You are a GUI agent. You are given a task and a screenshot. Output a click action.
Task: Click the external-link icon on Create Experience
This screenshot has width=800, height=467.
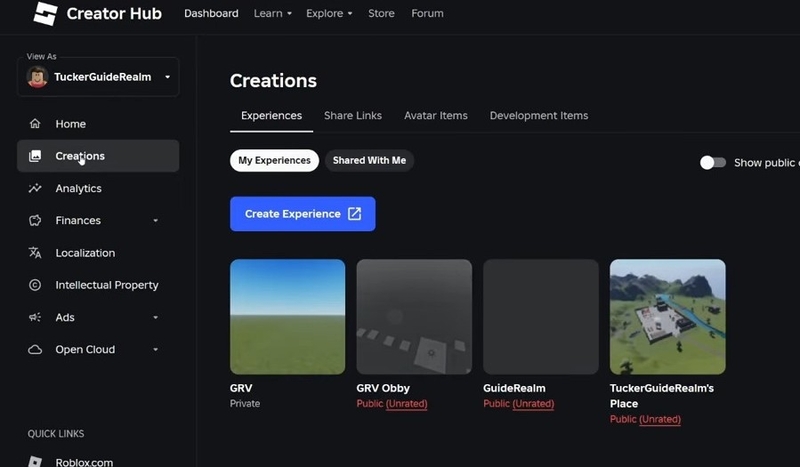[x=355, y=214]
